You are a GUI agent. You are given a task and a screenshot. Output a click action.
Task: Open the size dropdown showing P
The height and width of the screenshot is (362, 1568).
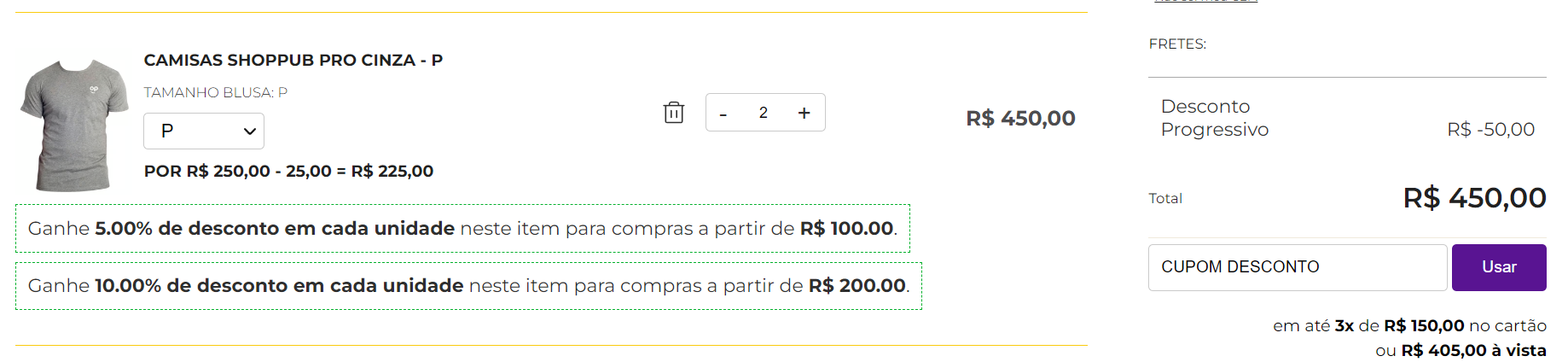click(x=204, y=131)
